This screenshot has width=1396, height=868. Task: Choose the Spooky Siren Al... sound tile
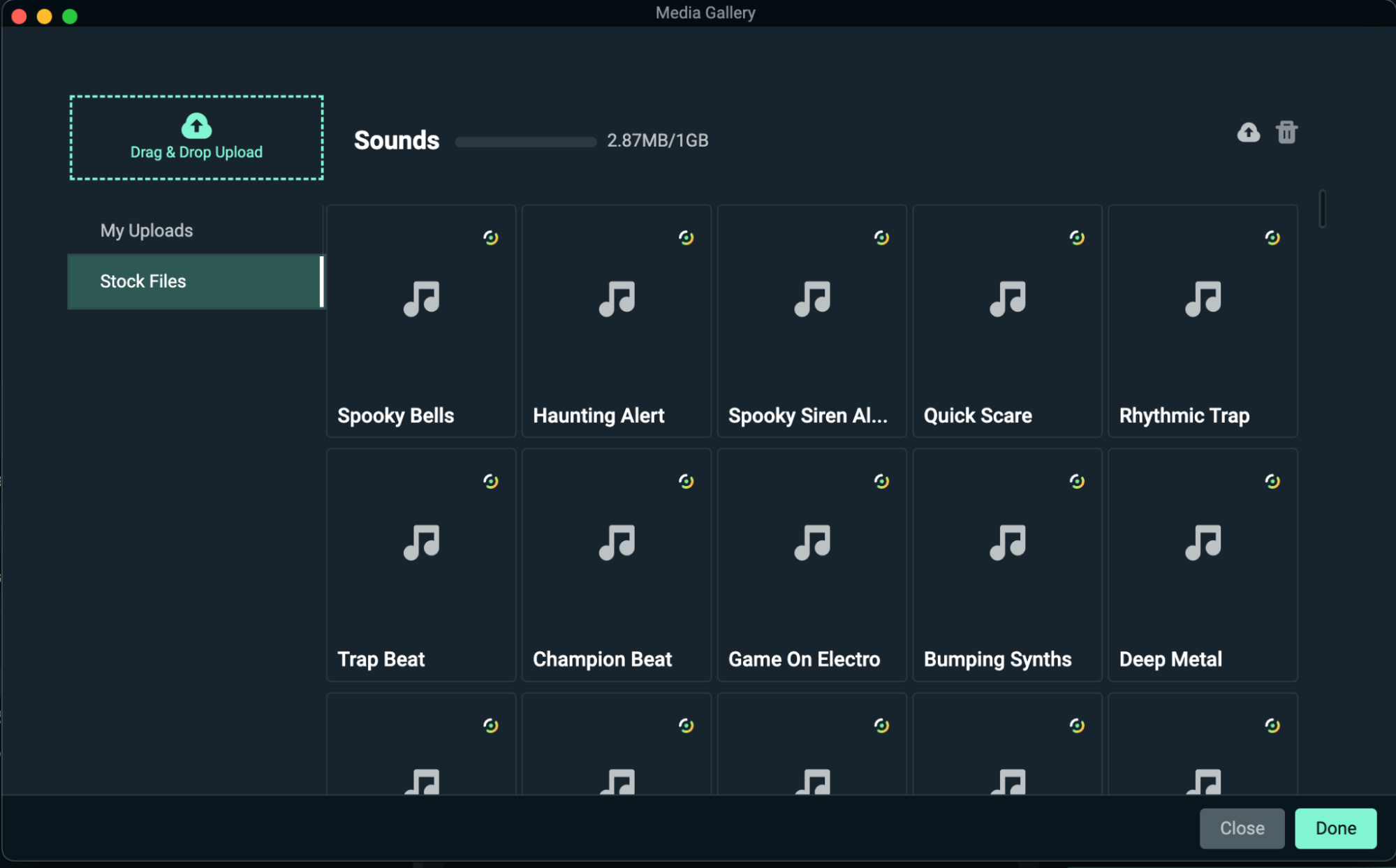click(811, 321)
